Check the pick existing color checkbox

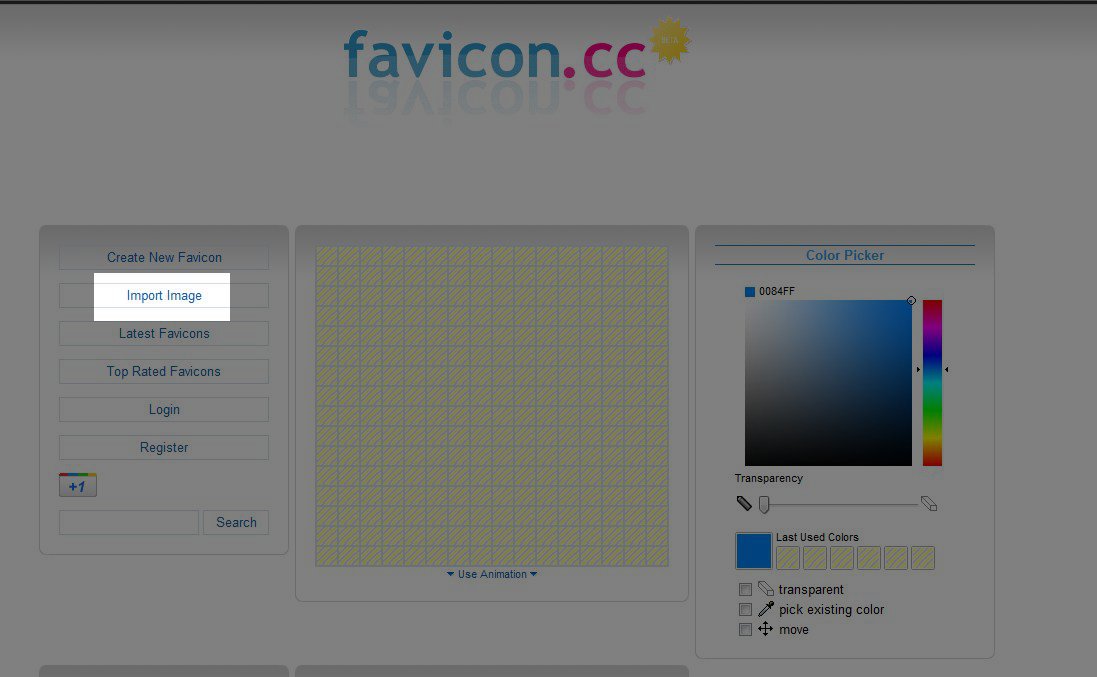[745, 609]
